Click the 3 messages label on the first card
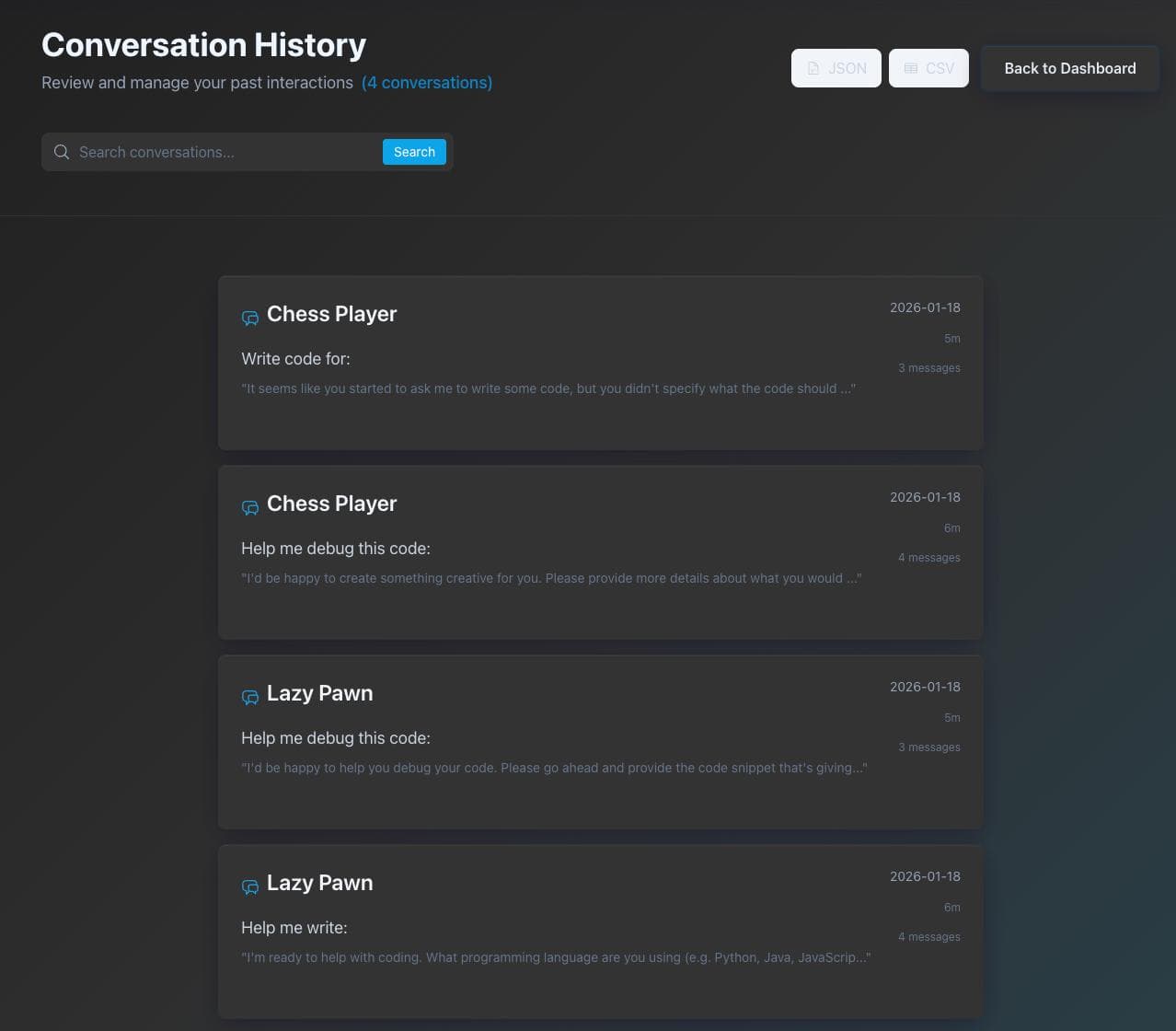 (x=929, y=367)
